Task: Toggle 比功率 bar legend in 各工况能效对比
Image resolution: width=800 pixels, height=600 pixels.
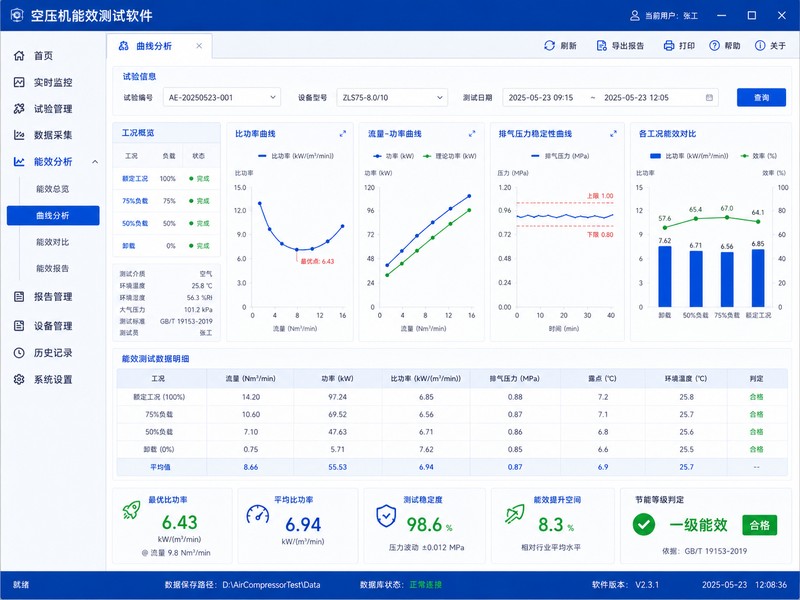Action: [x=689, y=156]
